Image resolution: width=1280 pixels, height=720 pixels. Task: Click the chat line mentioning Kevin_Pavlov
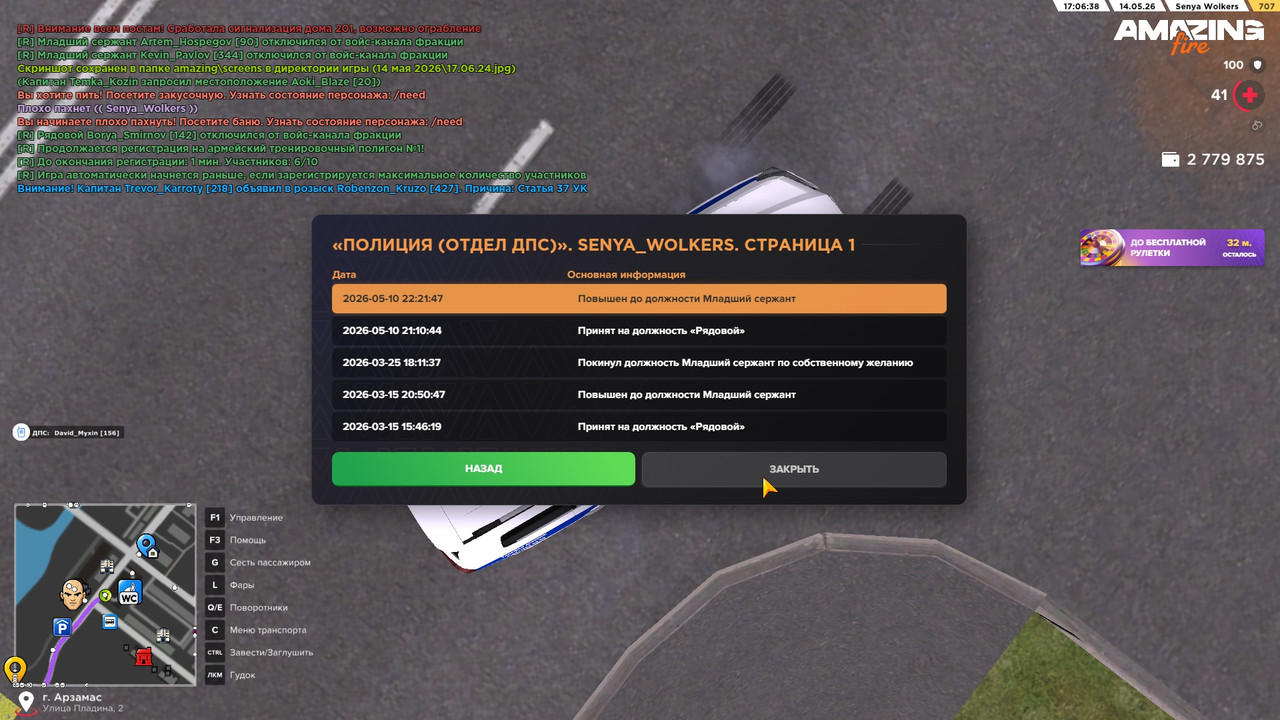[232, 55]
